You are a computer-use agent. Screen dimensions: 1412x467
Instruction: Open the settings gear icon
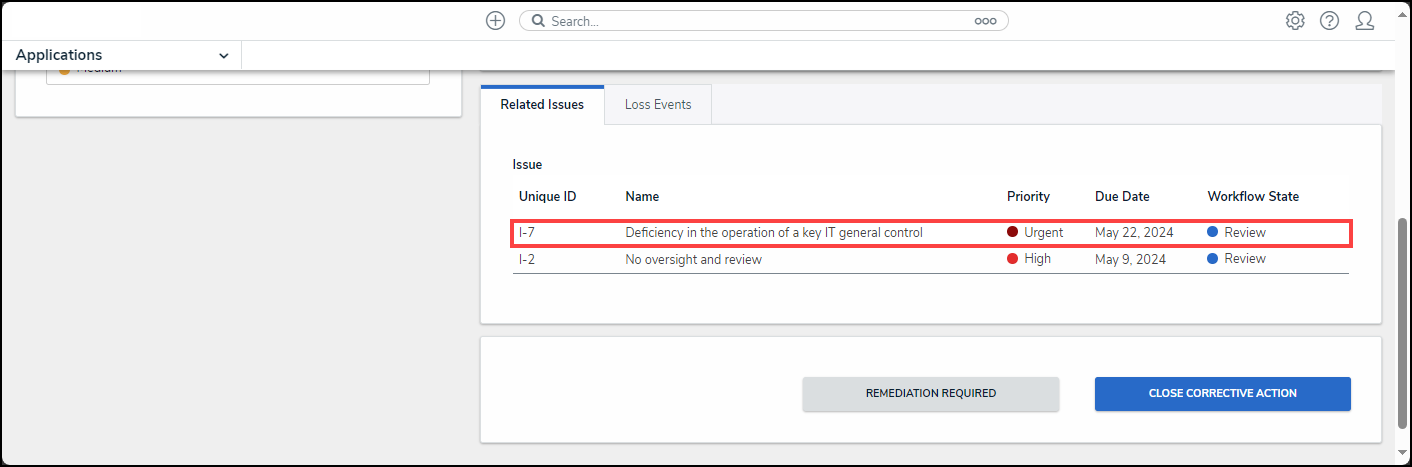(1295, 21)
